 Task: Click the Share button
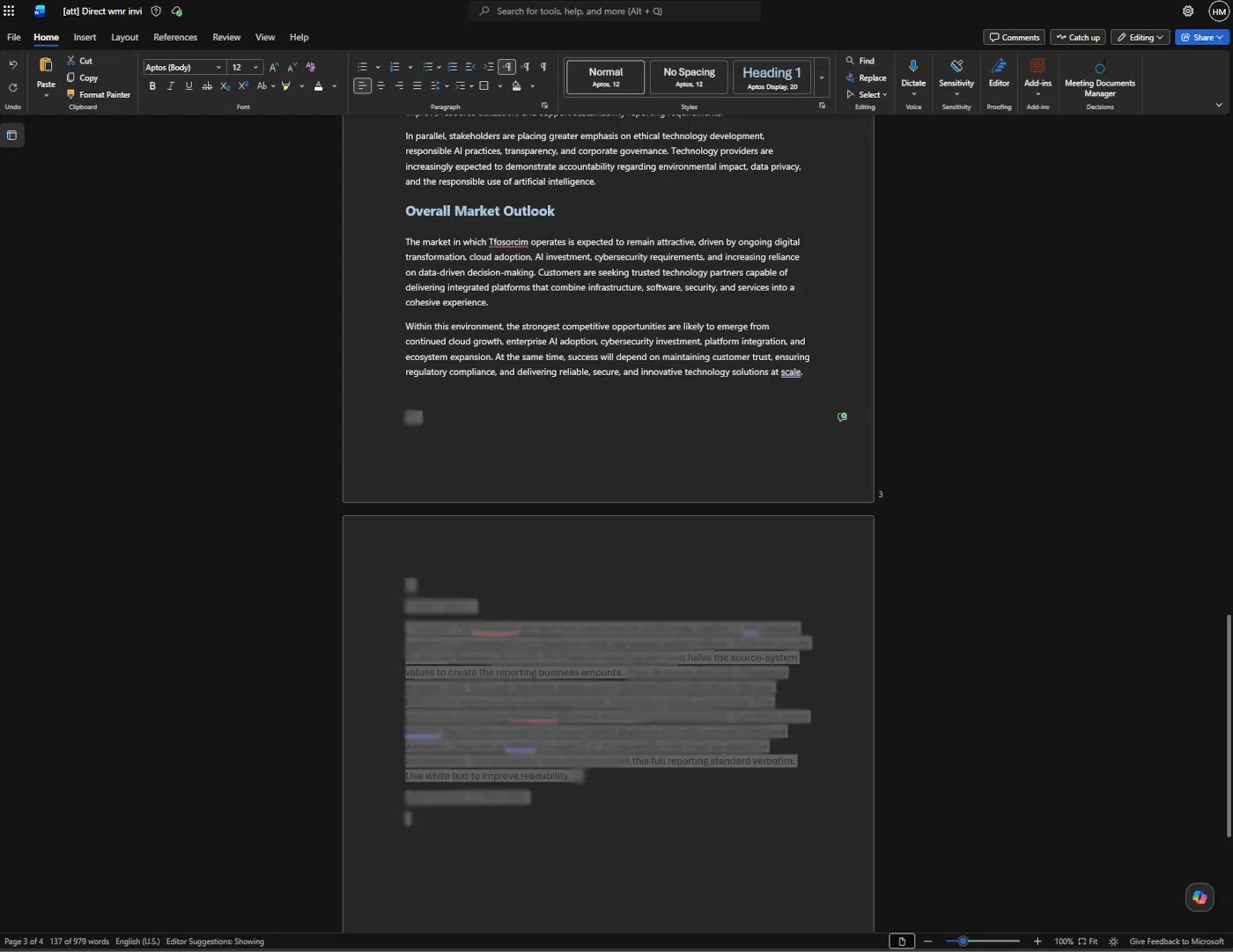(1201, 37)
